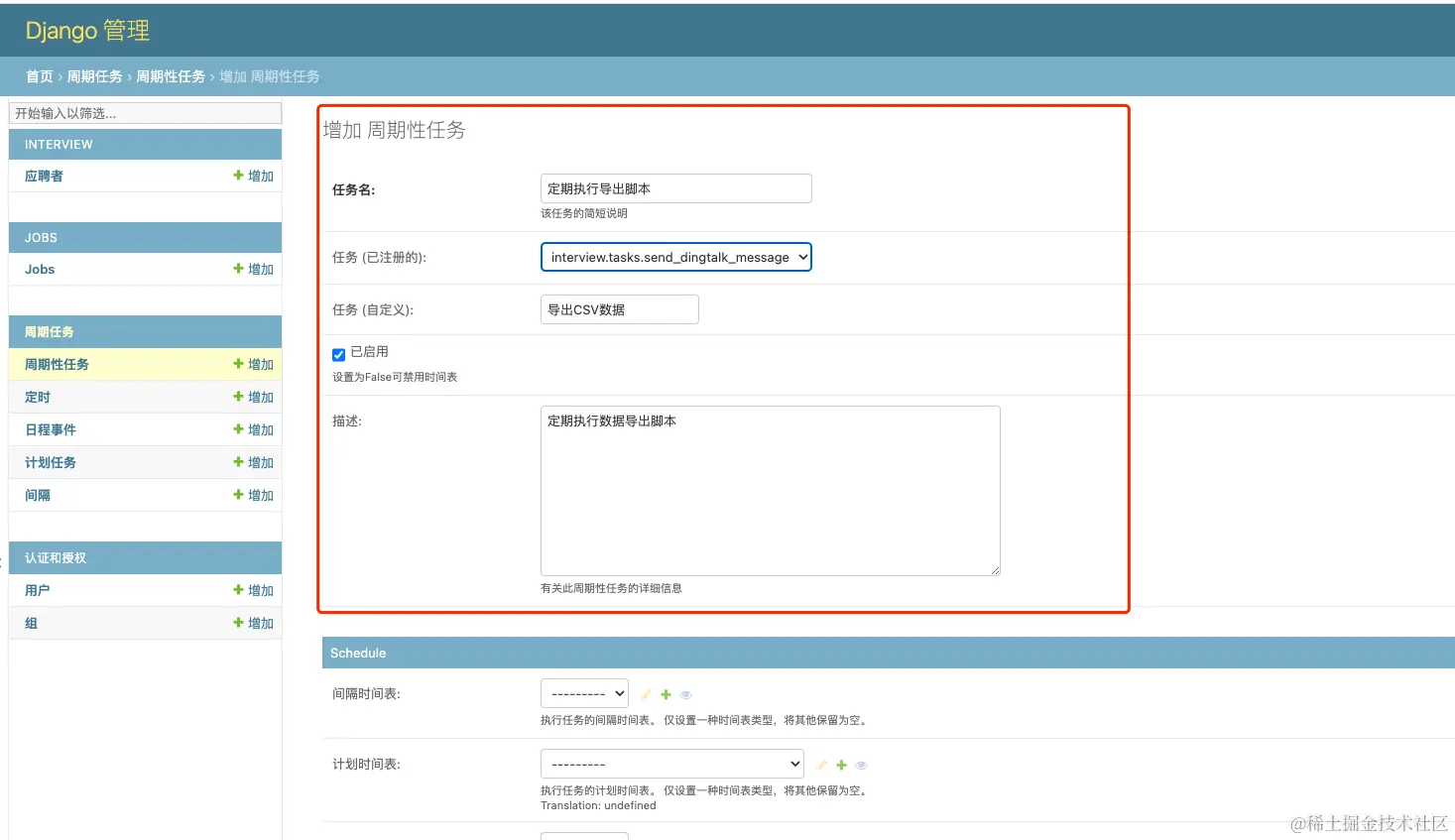1455x840 pixels.
Task: Click the 任务名 input field
Action: coord(675,188)
